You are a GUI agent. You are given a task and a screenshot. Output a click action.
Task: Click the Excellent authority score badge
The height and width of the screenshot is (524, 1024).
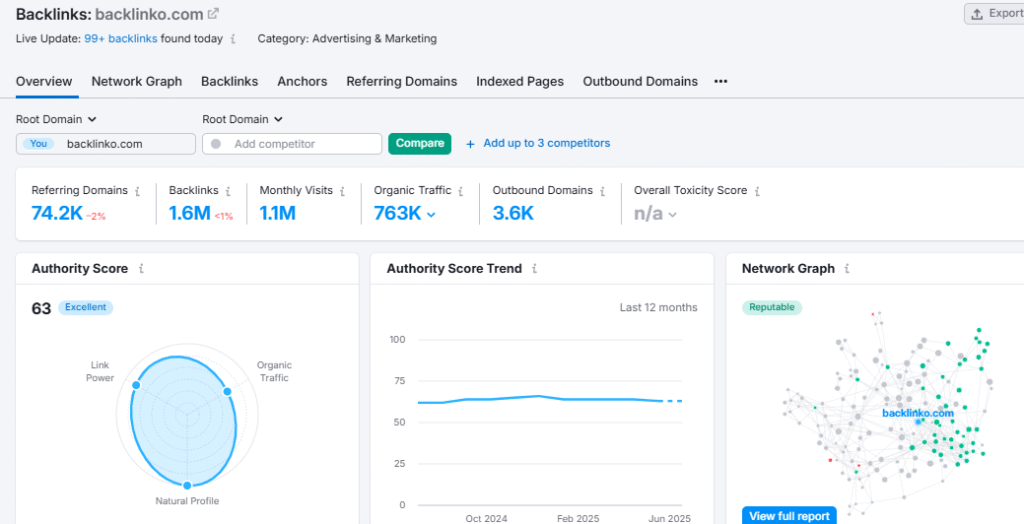(86, 307)
